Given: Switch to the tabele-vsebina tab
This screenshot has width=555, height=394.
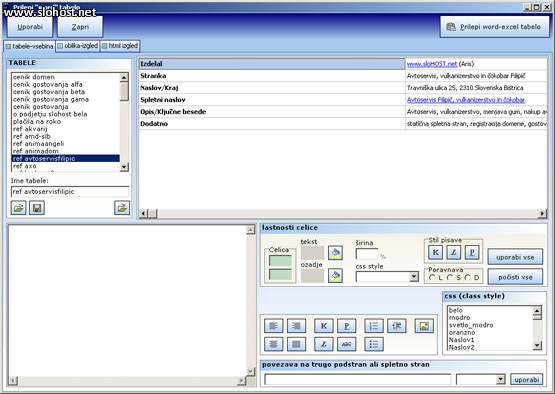Looking at the screenshot, I should coord(29,46).
